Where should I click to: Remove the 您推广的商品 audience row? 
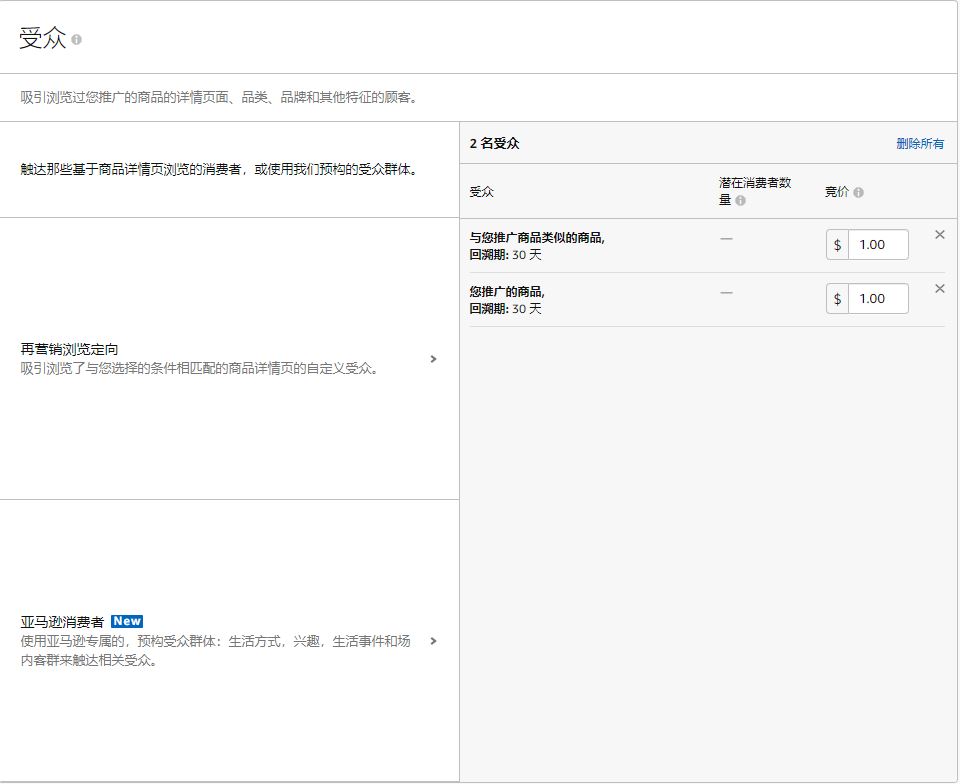click(x=940, y=288)
